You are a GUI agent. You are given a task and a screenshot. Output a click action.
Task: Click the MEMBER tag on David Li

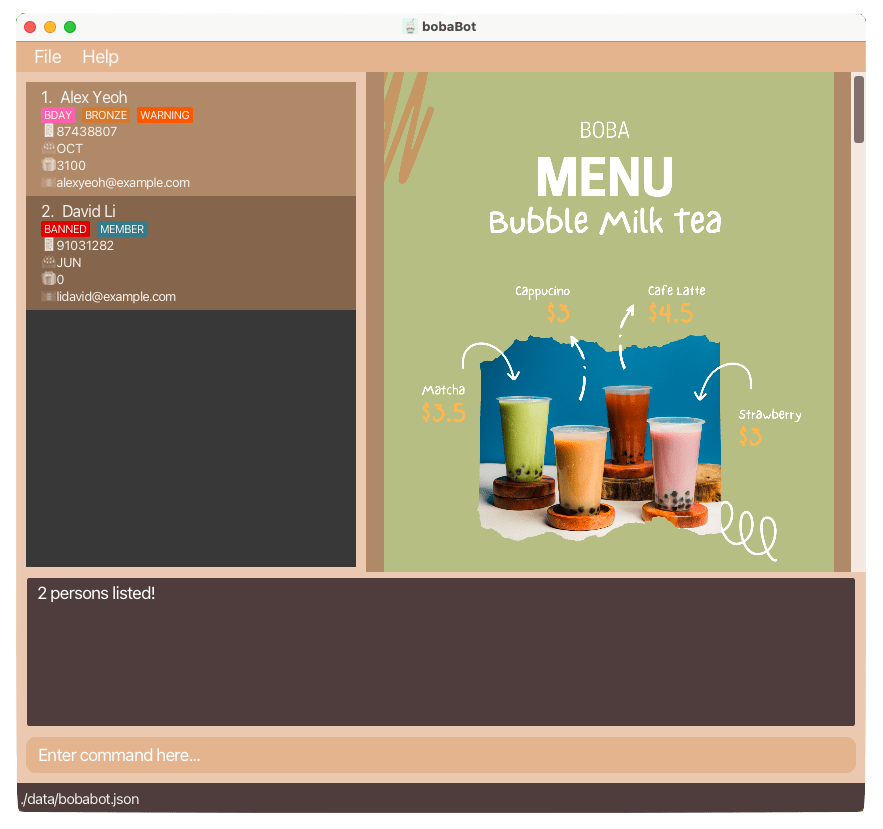[x=121, y=229]
